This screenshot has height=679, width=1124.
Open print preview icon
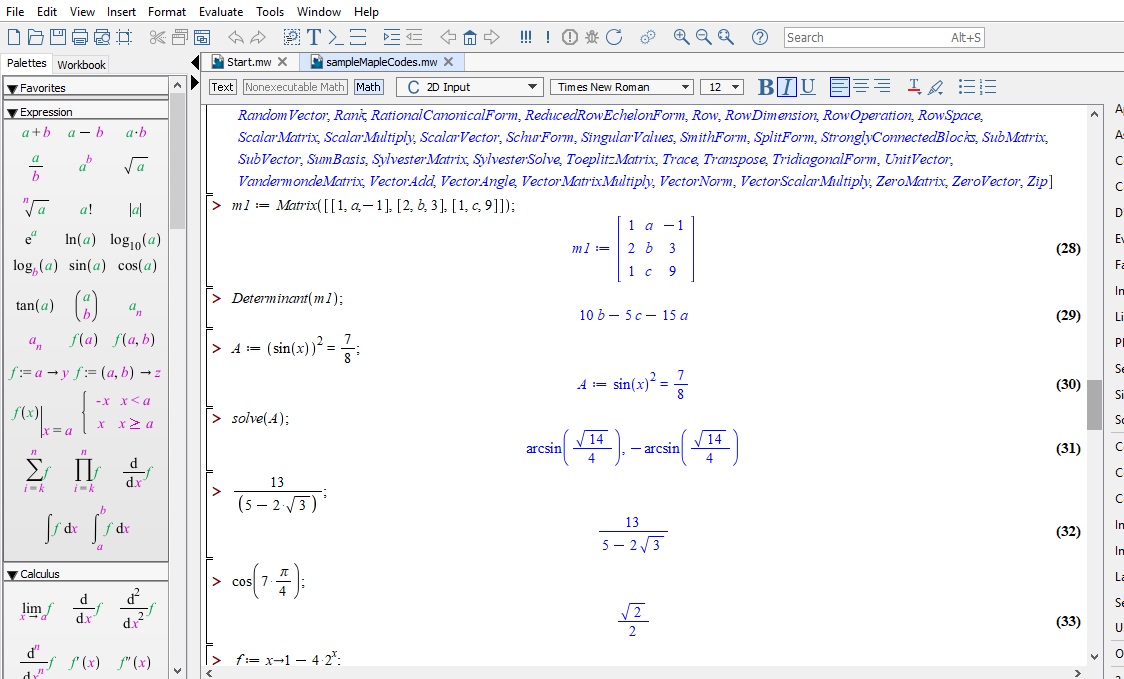102,37
